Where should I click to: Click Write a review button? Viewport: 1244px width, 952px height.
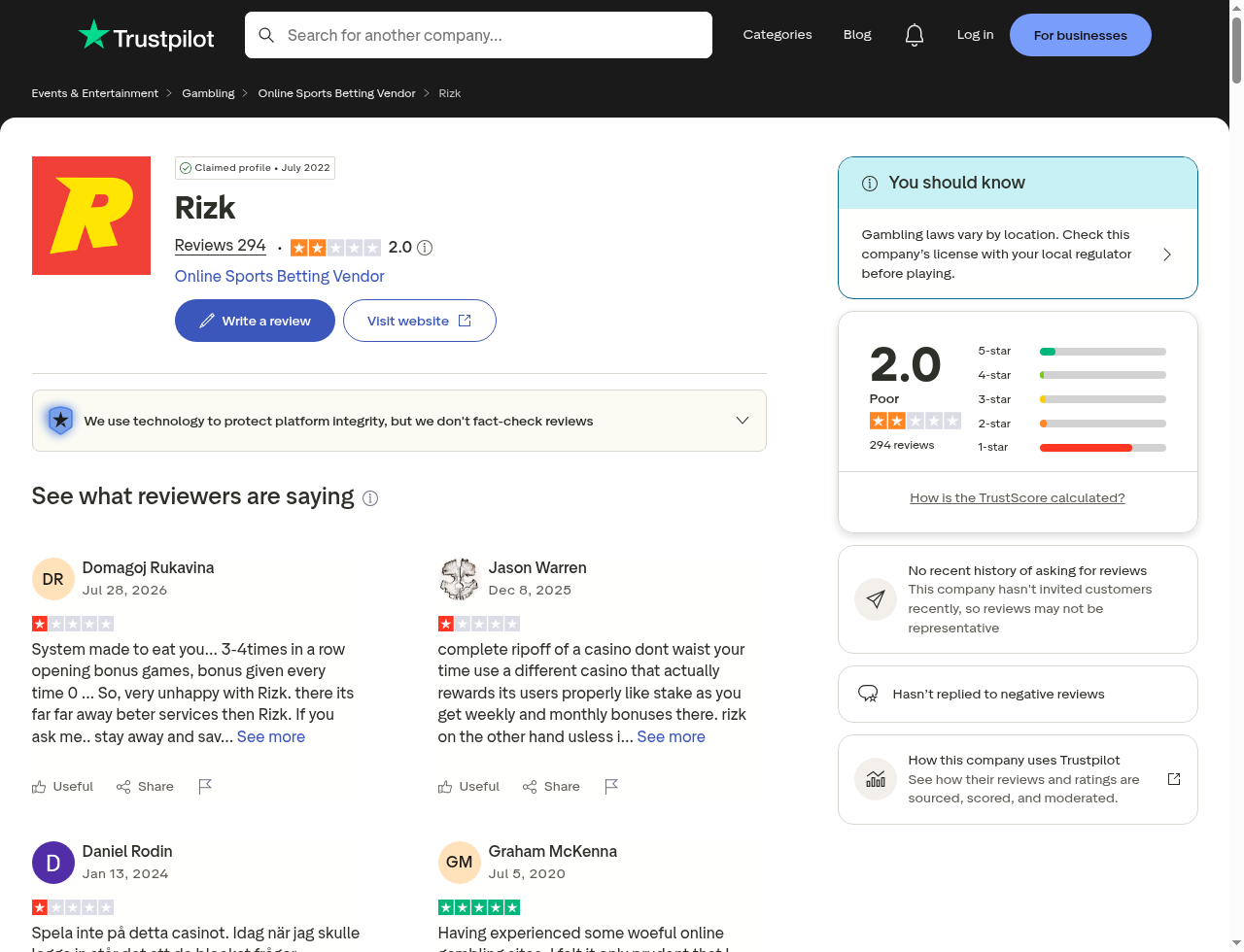pyautogui.click(x=255, y=321)
